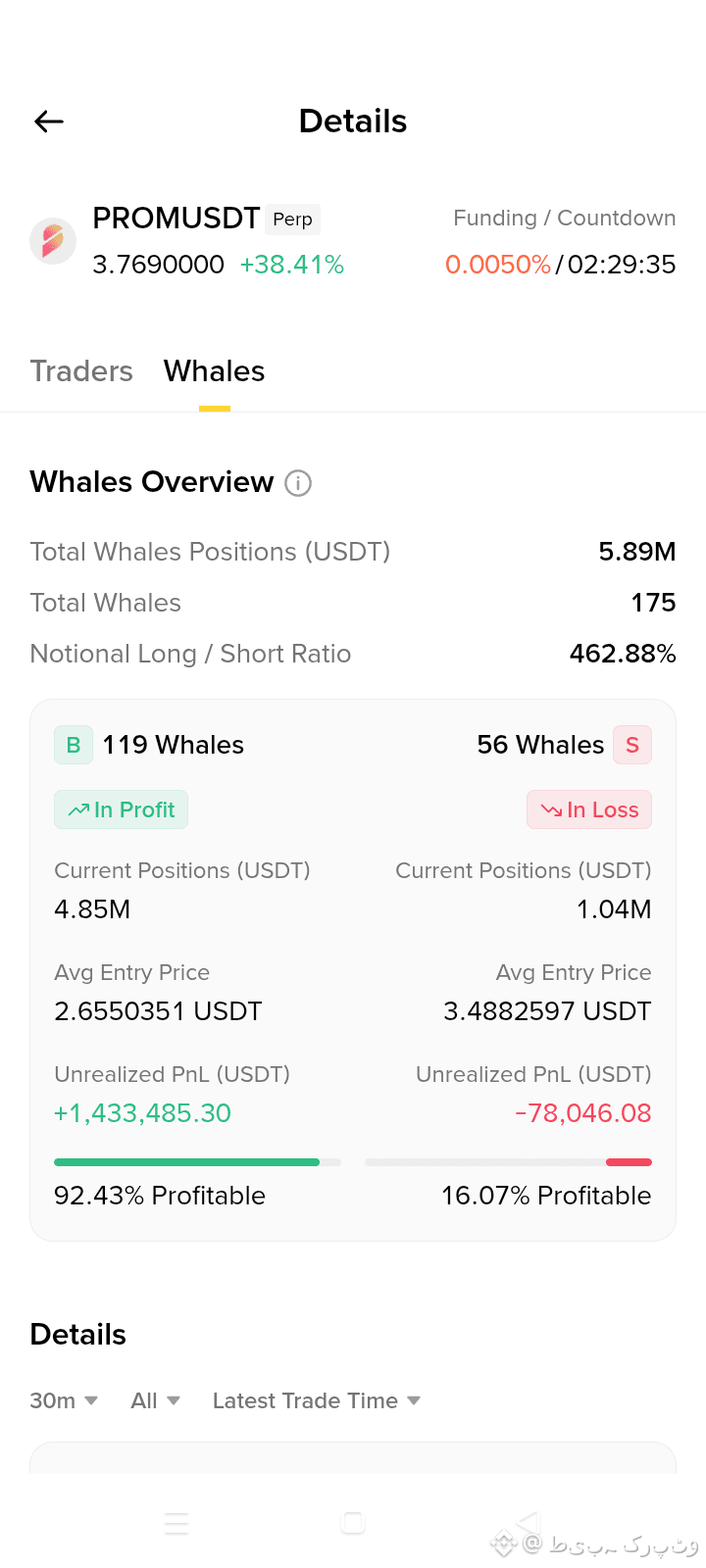Tap the 0.0050% funding rate

498,265
